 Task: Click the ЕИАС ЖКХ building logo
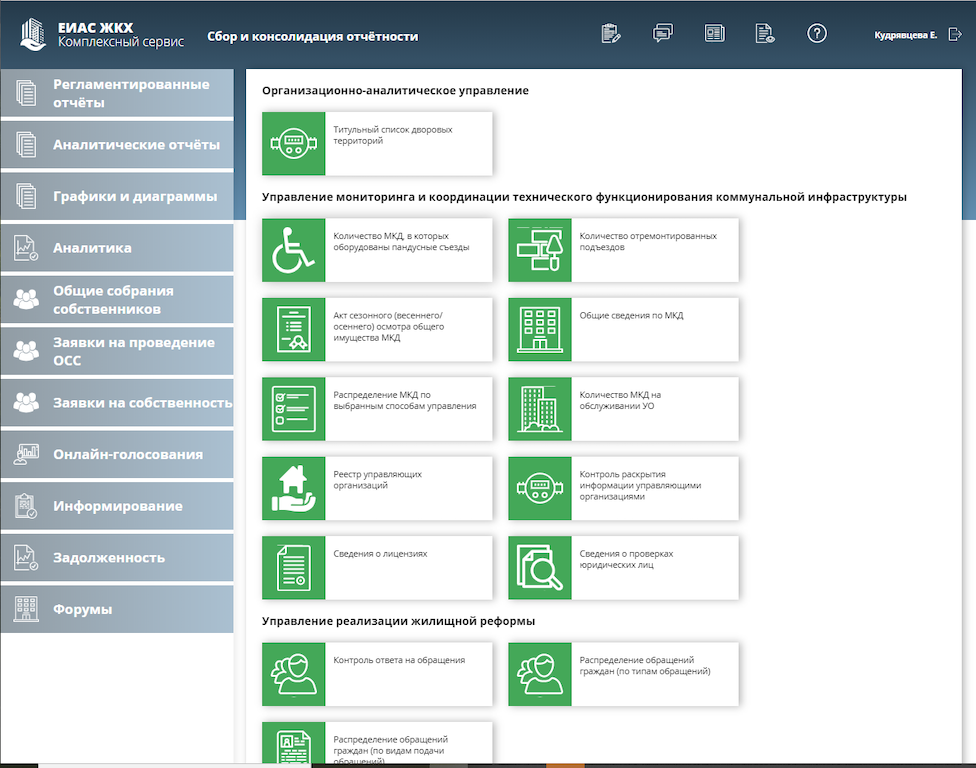tap(34, 35)
